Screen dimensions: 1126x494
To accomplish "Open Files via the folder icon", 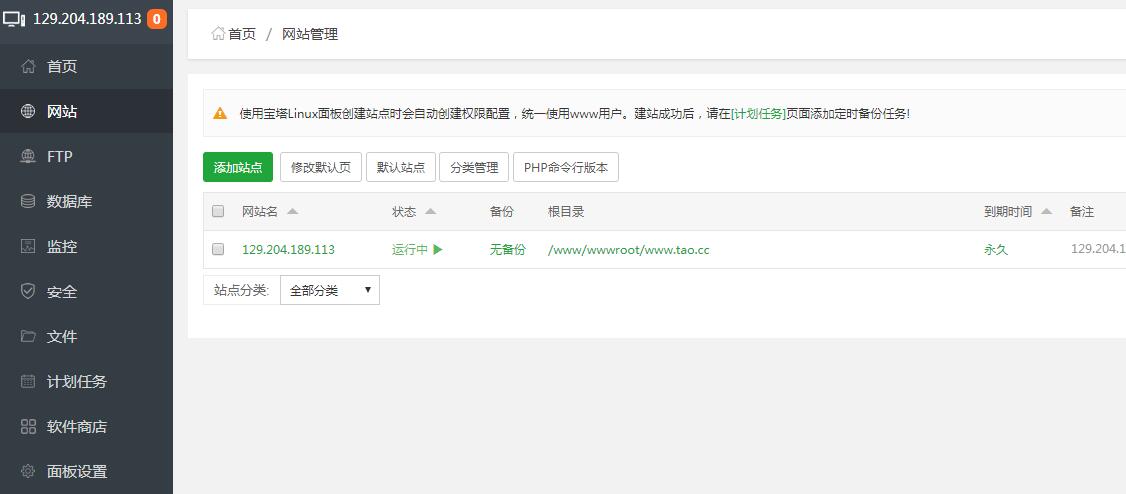I will pyautogui.click(x=28, y=337).
